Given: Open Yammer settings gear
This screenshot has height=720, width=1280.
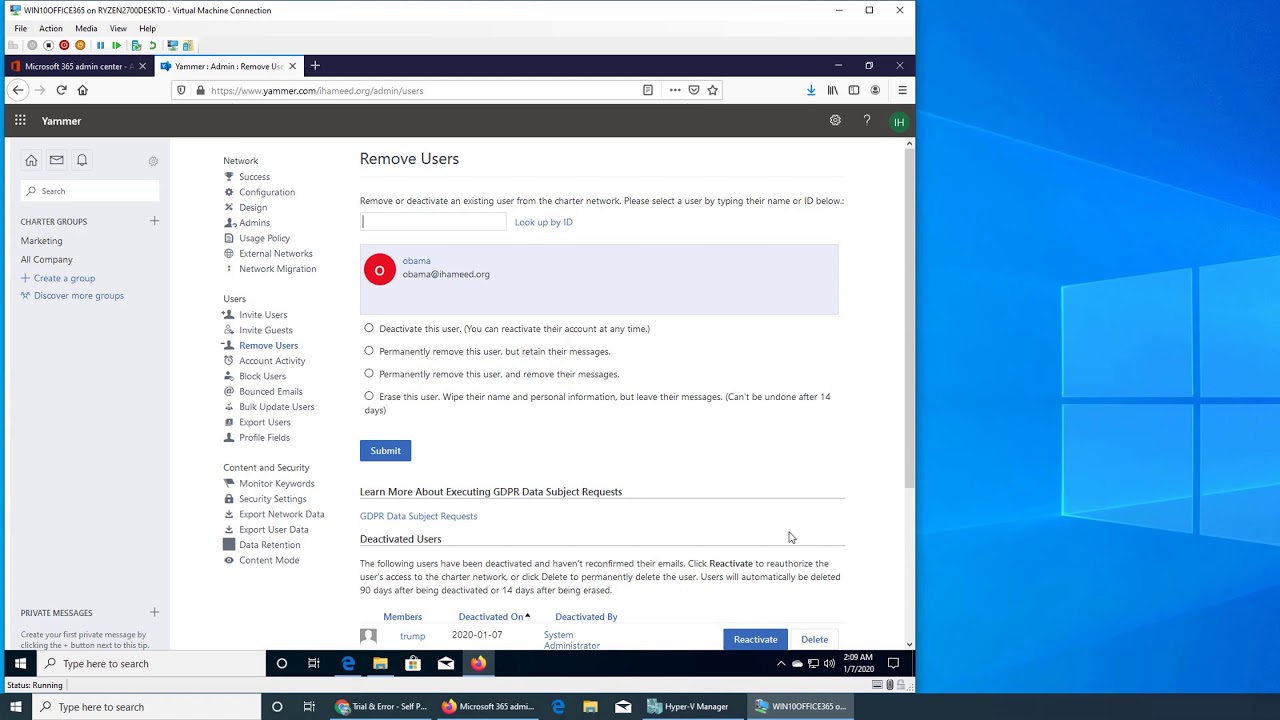Looking at the screenshot, I should (x=835, y=121).
